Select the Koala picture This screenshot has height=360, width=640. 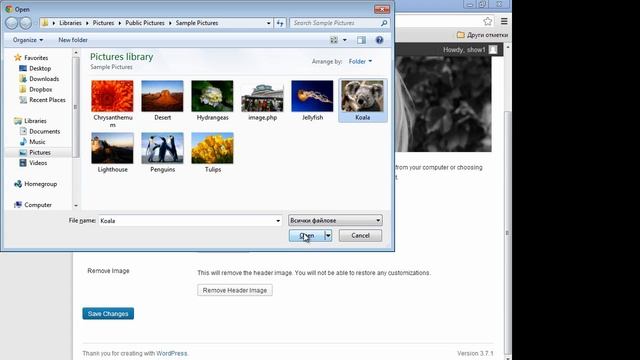pos(362,100)
